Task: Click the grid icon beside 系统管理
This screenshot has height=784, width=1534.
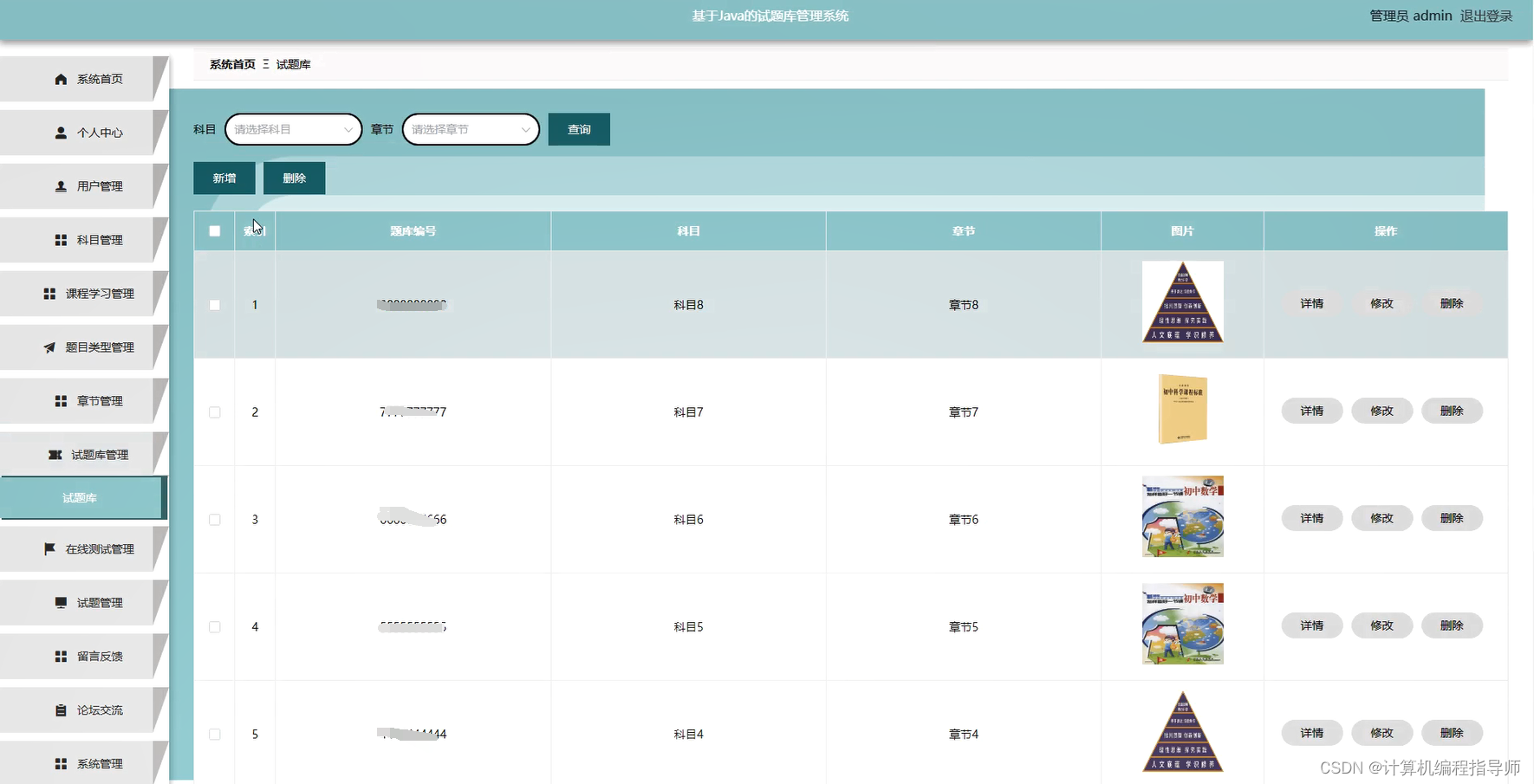Action: click(x=61, y=763)
